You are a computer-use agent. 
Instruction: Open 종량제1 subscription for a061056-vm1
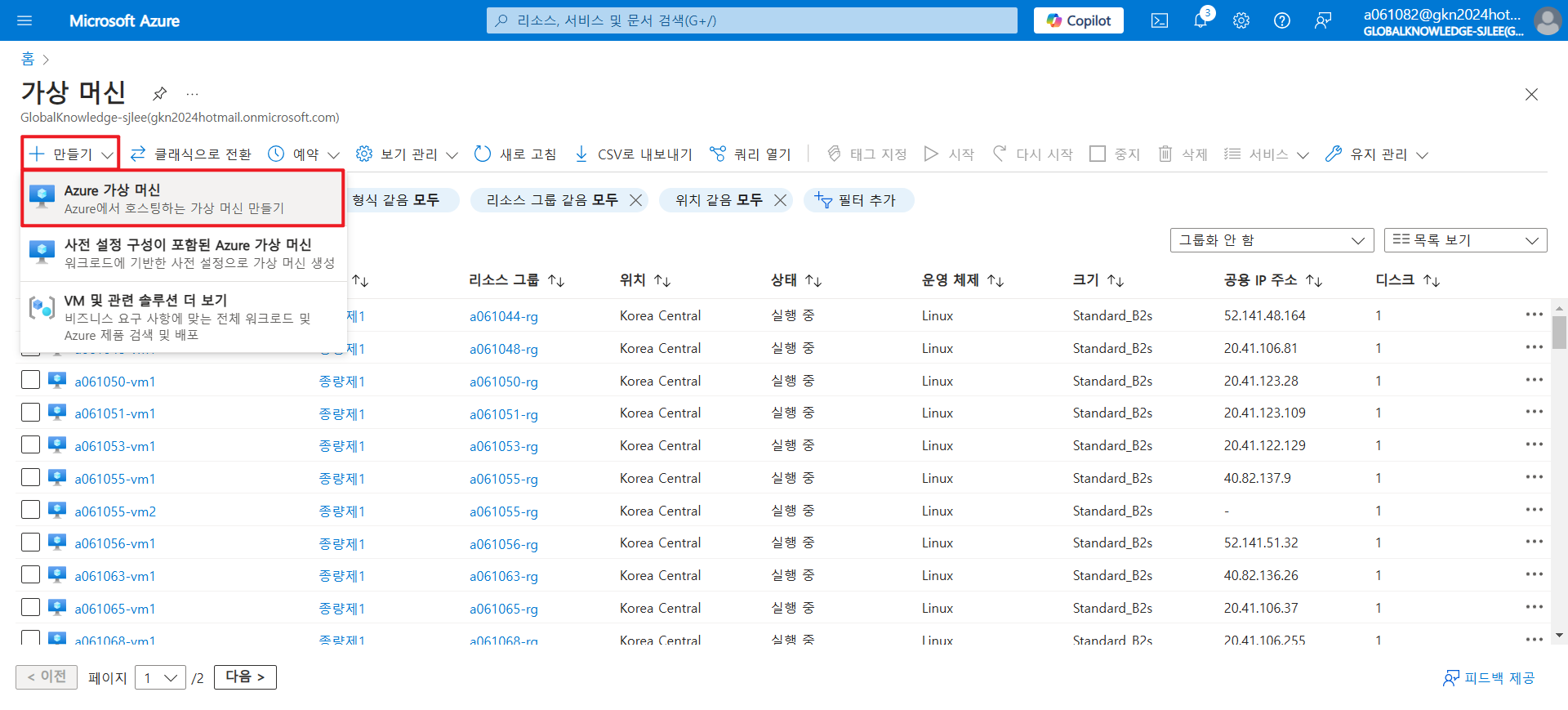coord(341,544)
